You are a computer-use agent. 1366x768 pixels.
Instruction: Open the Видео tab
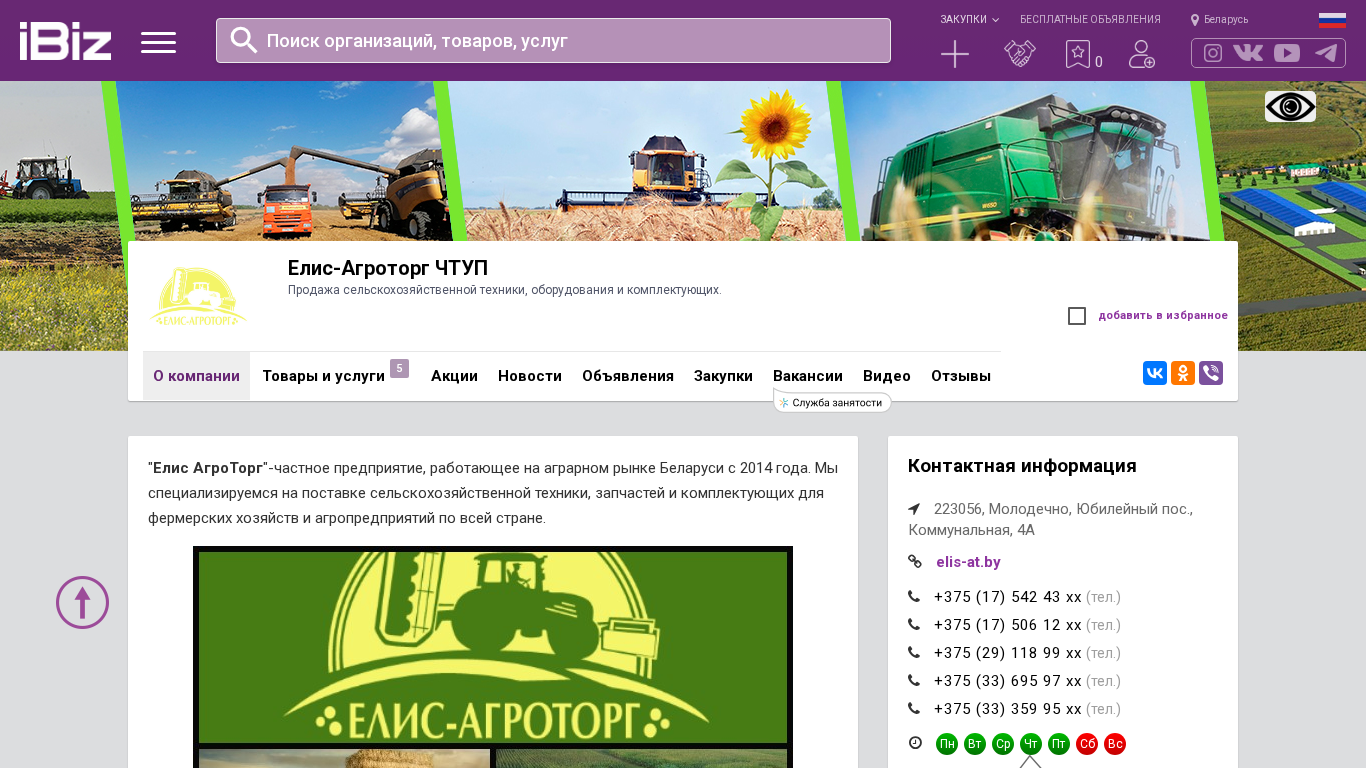click(887, 376)
